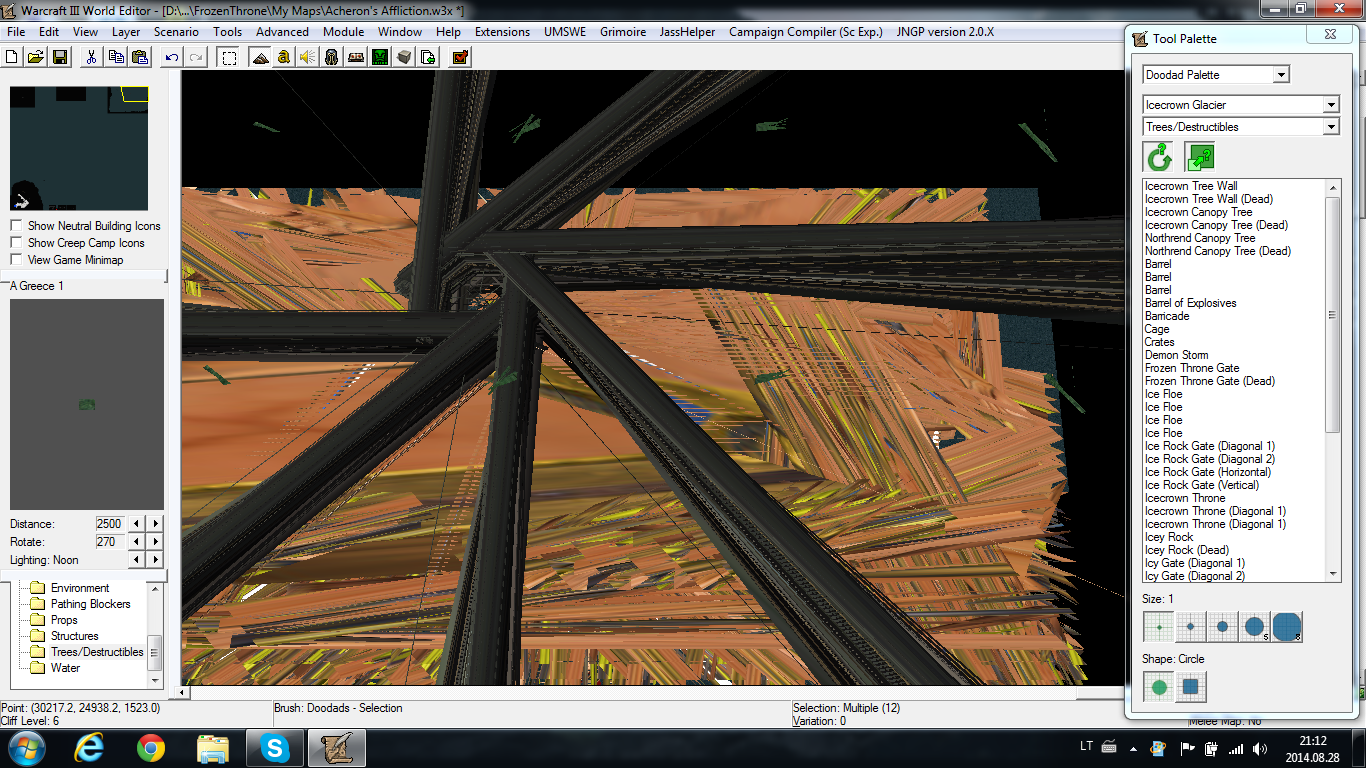Click the minimap preview
Viewport: 1366px width, 768px height.
point(79,148)
